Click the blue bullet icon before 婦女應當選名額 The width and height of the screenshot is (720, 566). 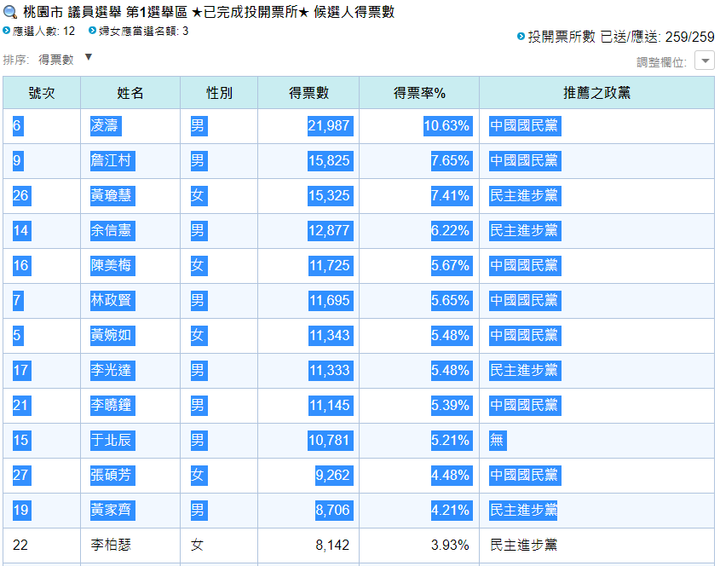pyautogui.click(x=92, y=31)
